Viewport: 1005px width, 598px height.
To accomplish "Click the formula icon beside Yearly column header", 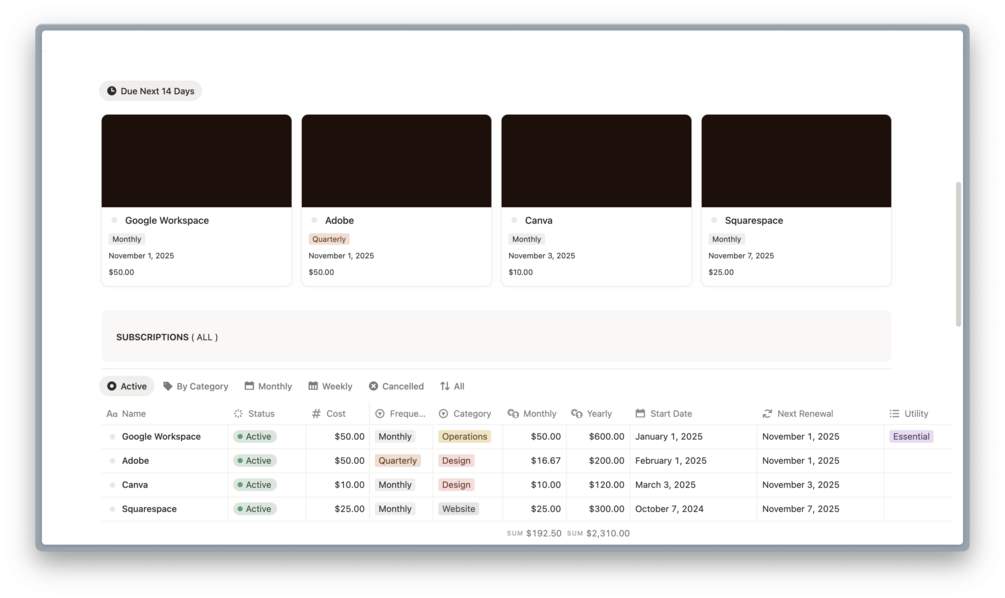I will coord(576,414).
